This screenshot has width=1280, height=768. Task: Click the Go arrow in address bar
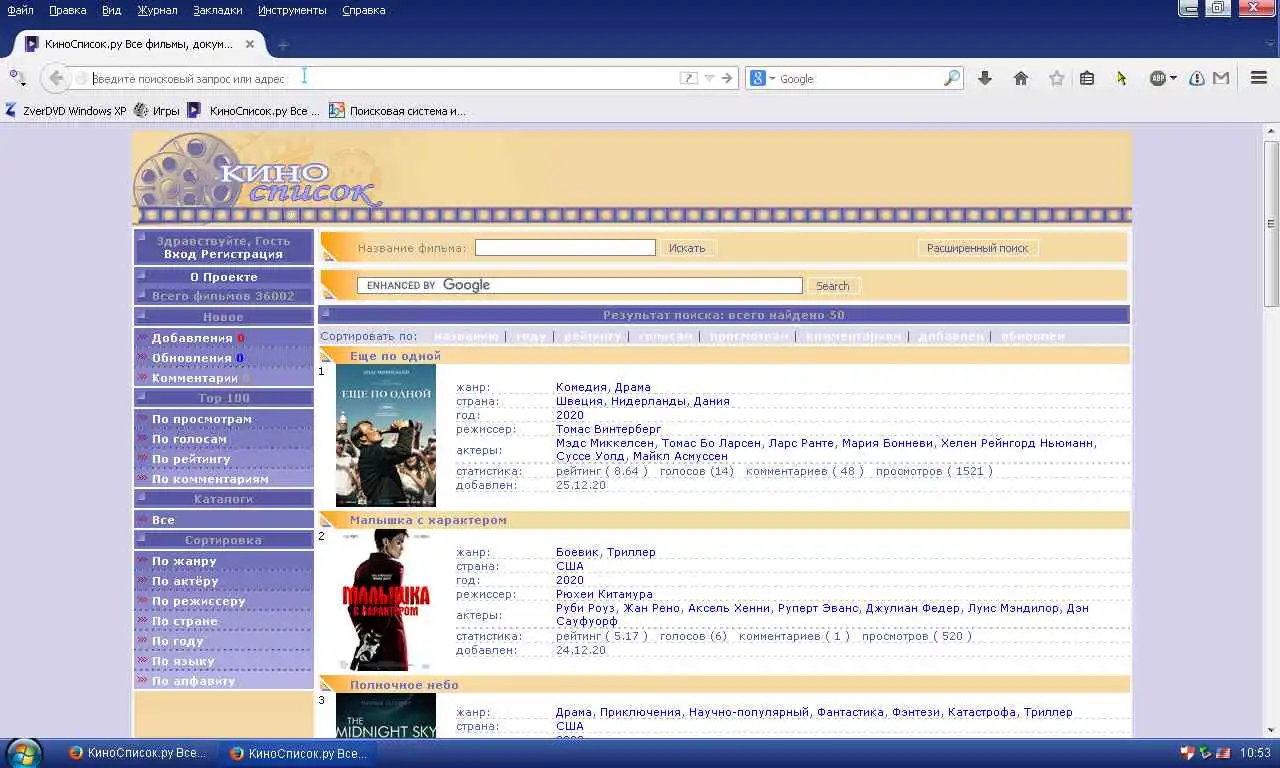[728, 78]
